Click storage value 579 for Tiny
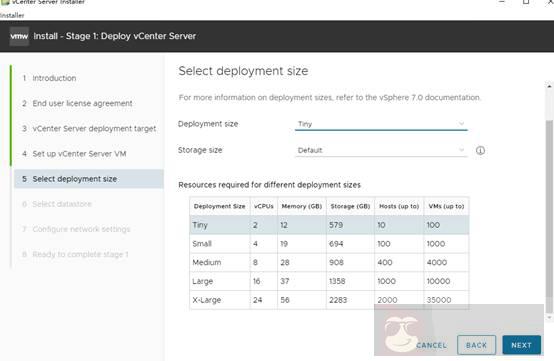The height and width of the screenshot is (361, 554). pyautogui.click(x=336, y=225)
